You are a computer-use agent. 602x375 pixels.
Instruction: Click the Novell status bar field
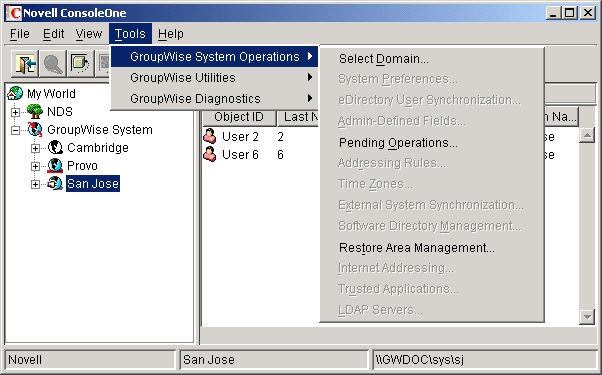[90, 360]
